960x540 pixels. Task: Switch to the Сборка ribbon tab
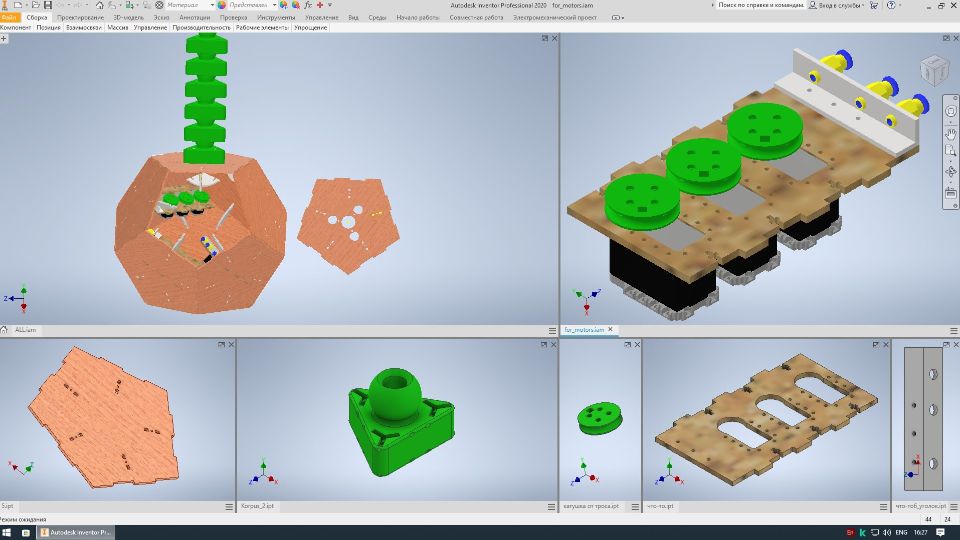tap(37, 18)
